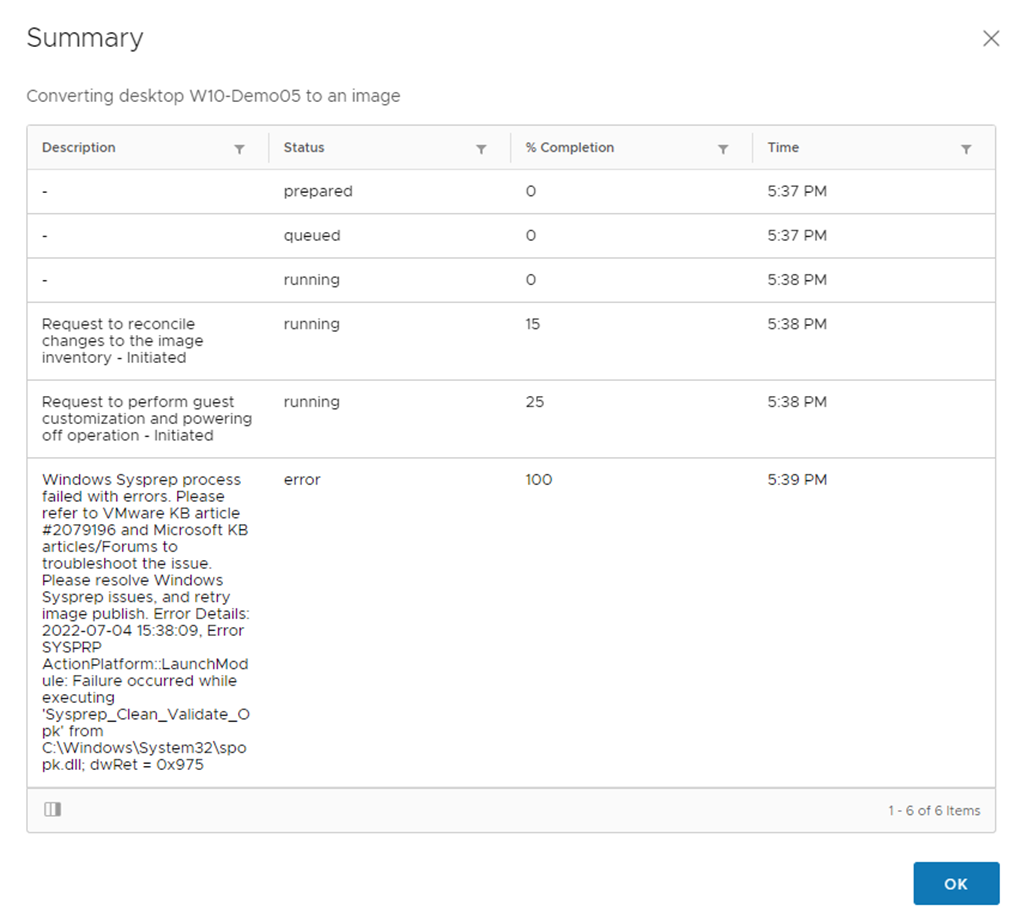
Task: Sort by Description column header
Action: tap(79, 148)
